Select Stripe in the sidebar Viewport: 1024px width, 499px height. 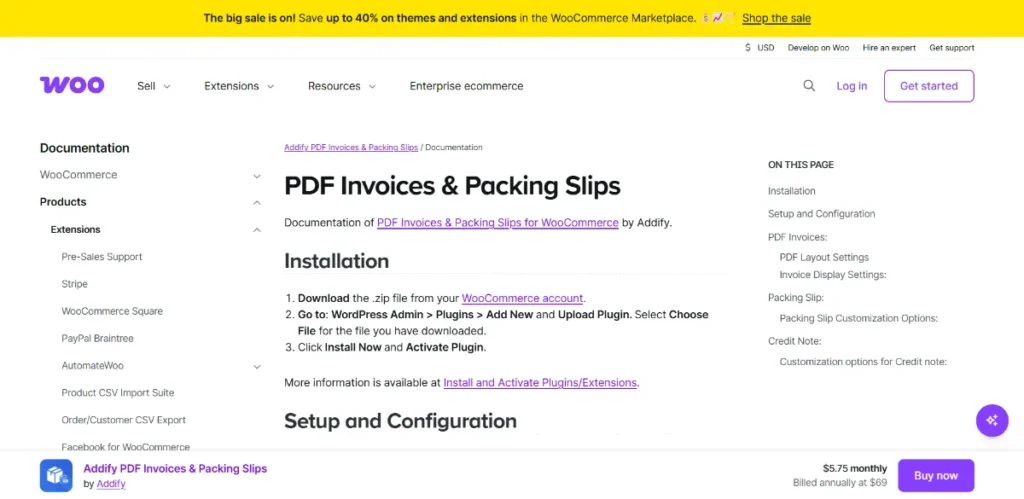74,284
